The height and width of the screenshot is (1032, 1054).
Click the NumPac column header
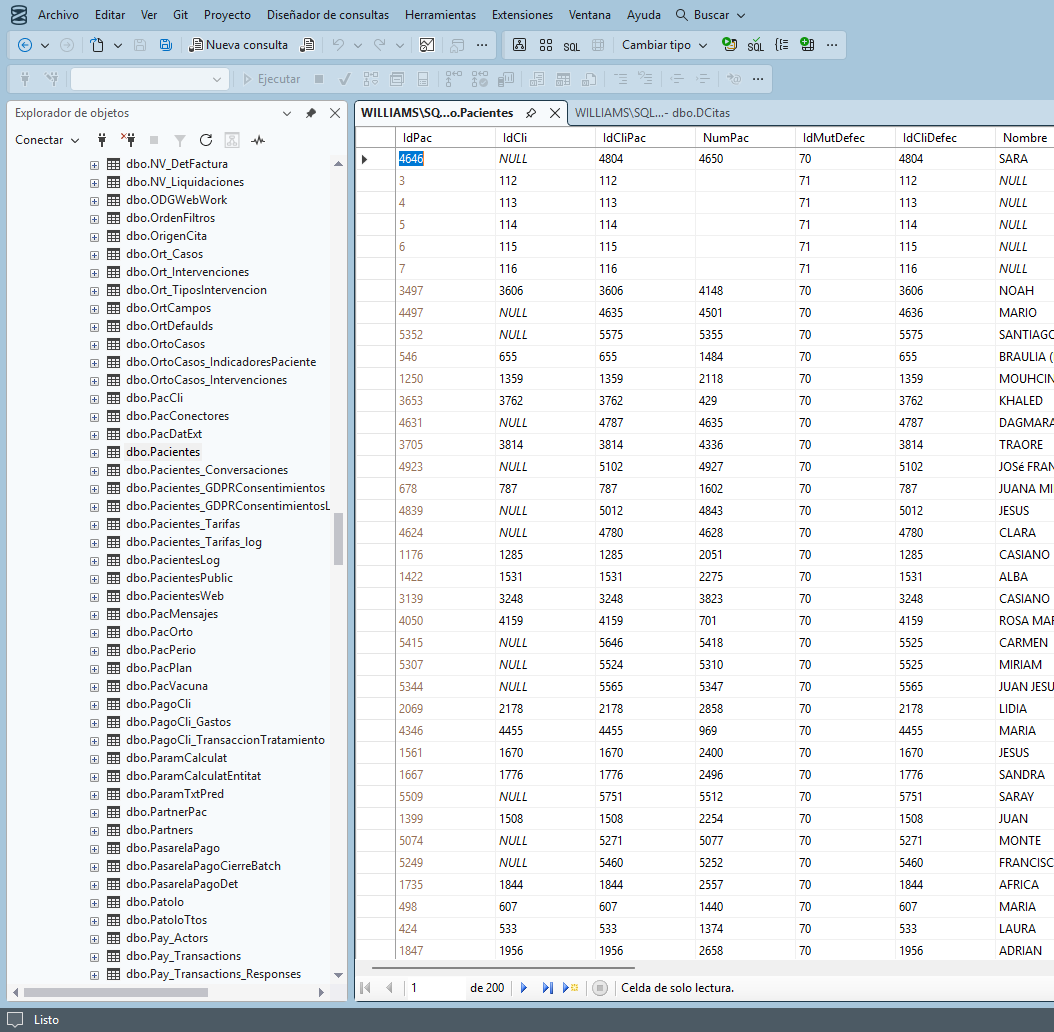pyautogui.click(x=745, y=138)
